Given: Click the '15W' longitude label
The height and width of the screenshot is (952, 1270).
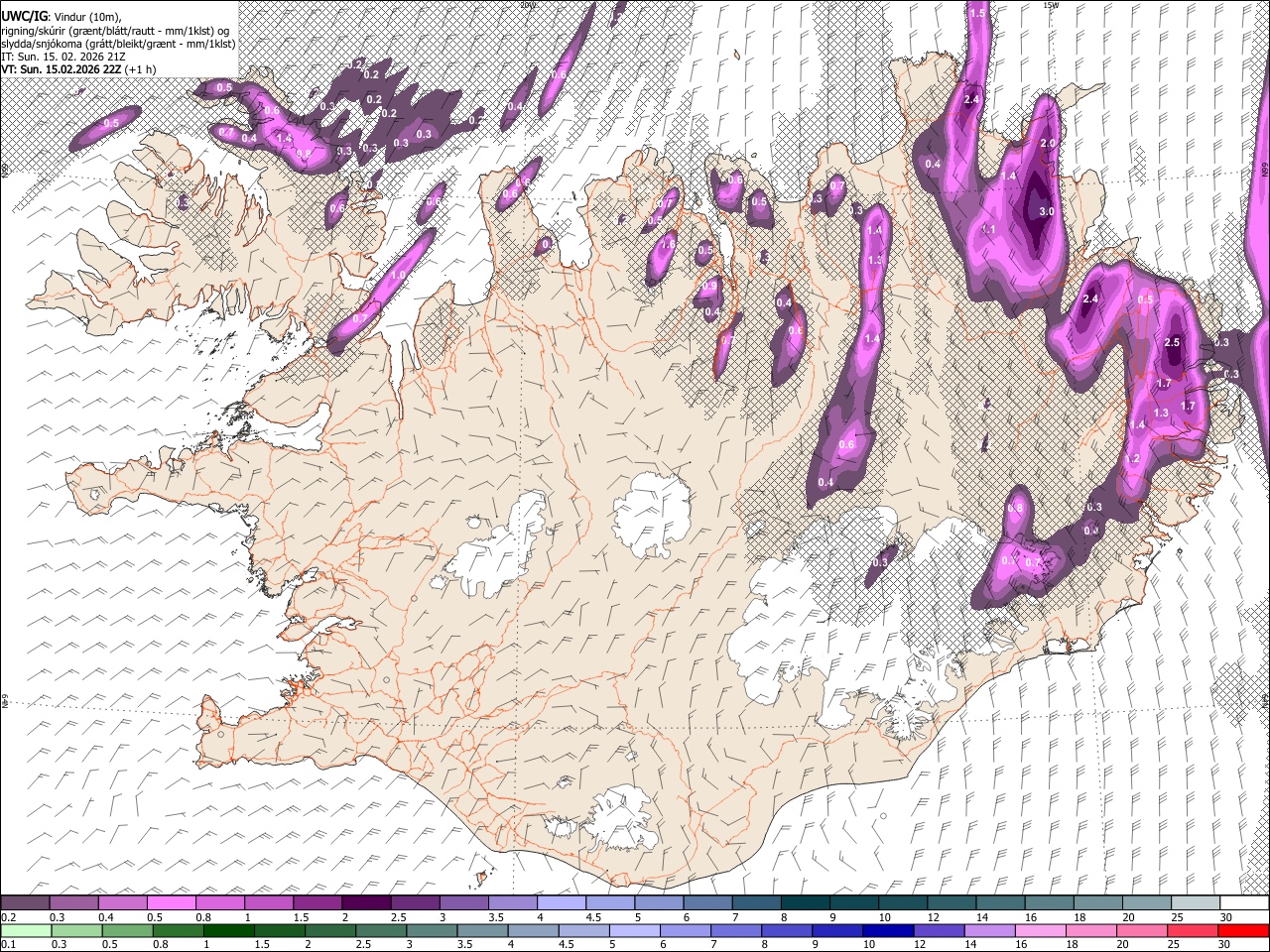Looking at the screenshot, I should [1051, 5].
